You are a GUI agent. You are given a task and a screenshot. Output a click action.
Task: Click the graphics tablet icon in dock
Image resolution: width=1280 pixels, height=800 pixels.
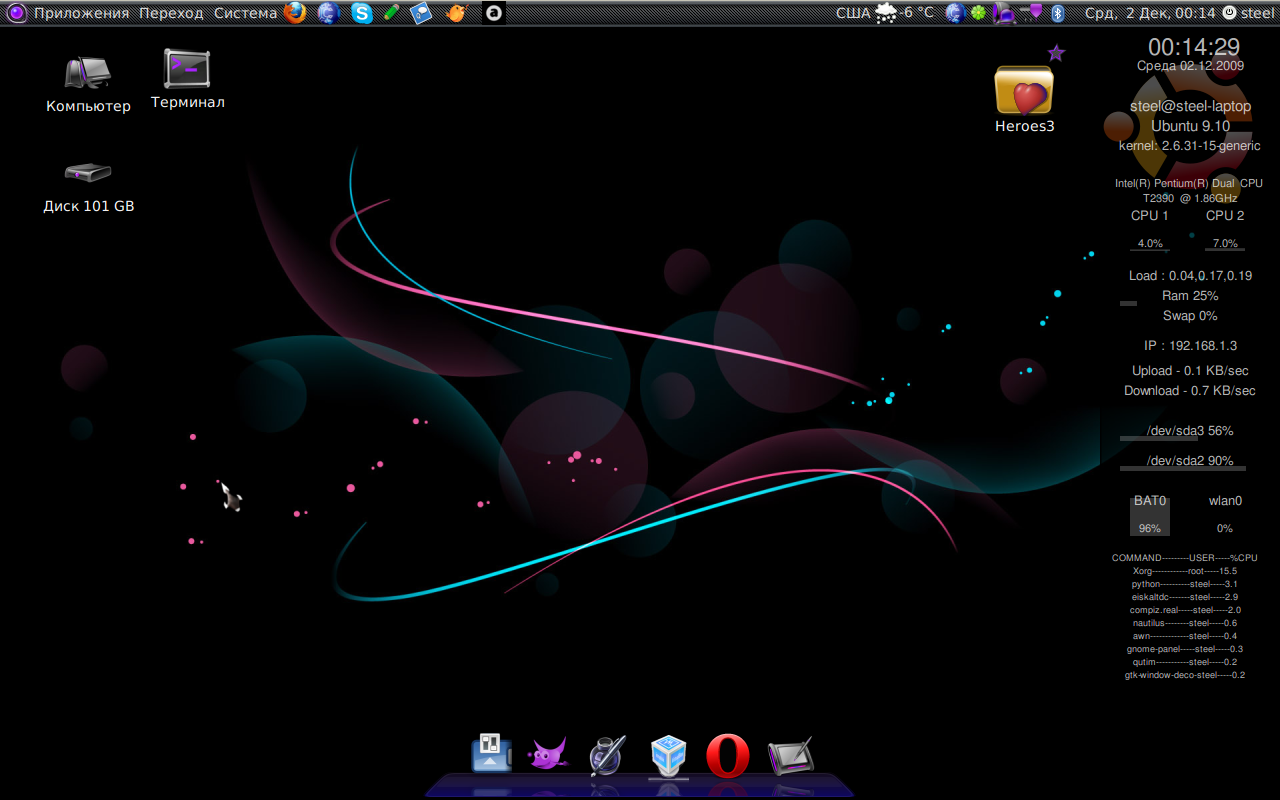coord(790,756)
